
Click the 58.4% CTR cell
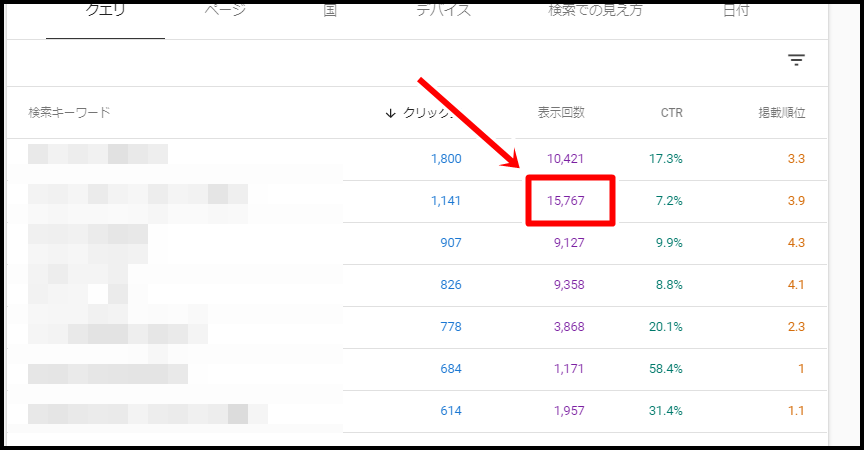click(666, 369)
